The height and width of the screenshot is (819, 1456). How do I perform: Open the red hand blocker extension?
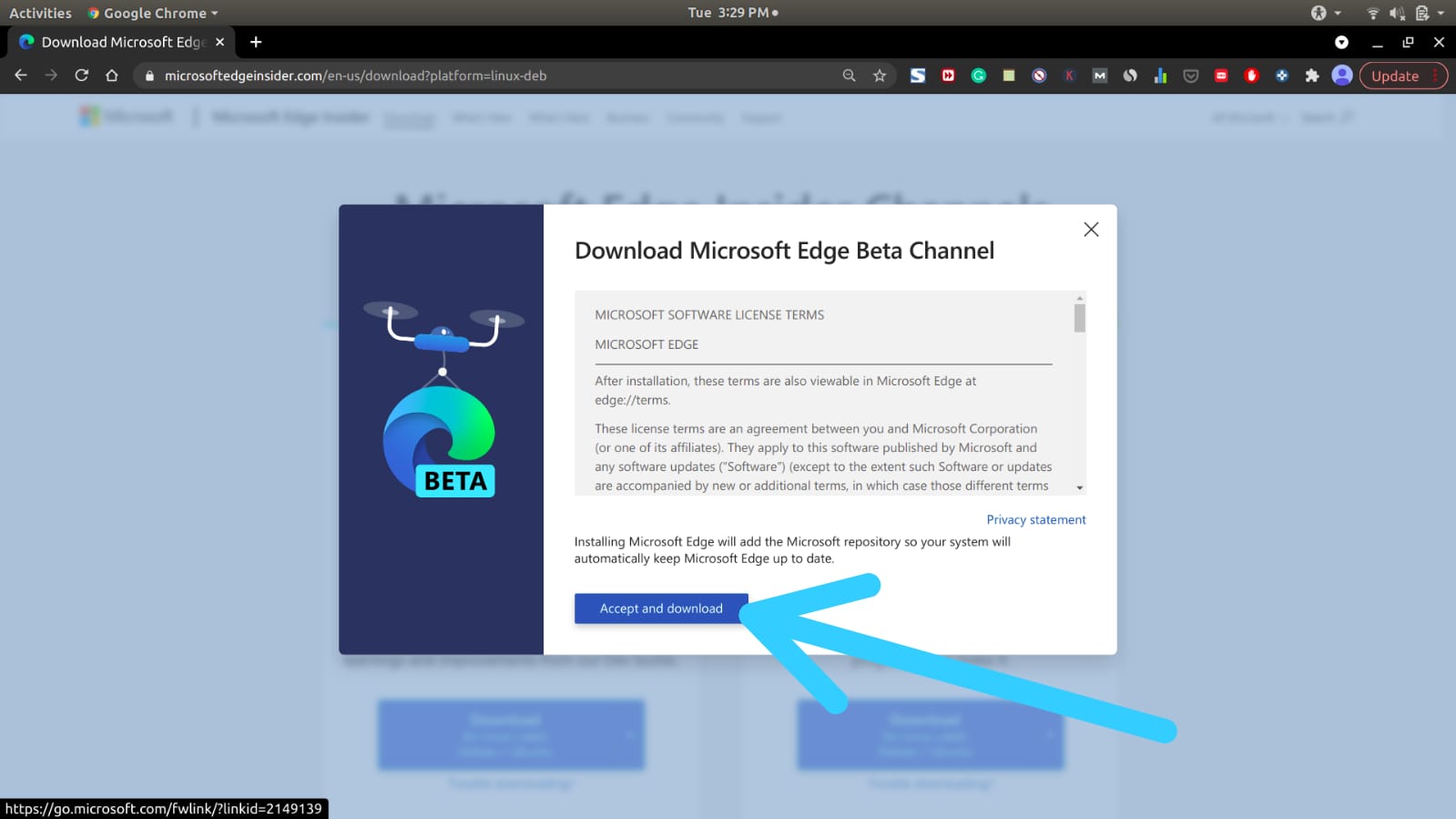click(1251, 76)
